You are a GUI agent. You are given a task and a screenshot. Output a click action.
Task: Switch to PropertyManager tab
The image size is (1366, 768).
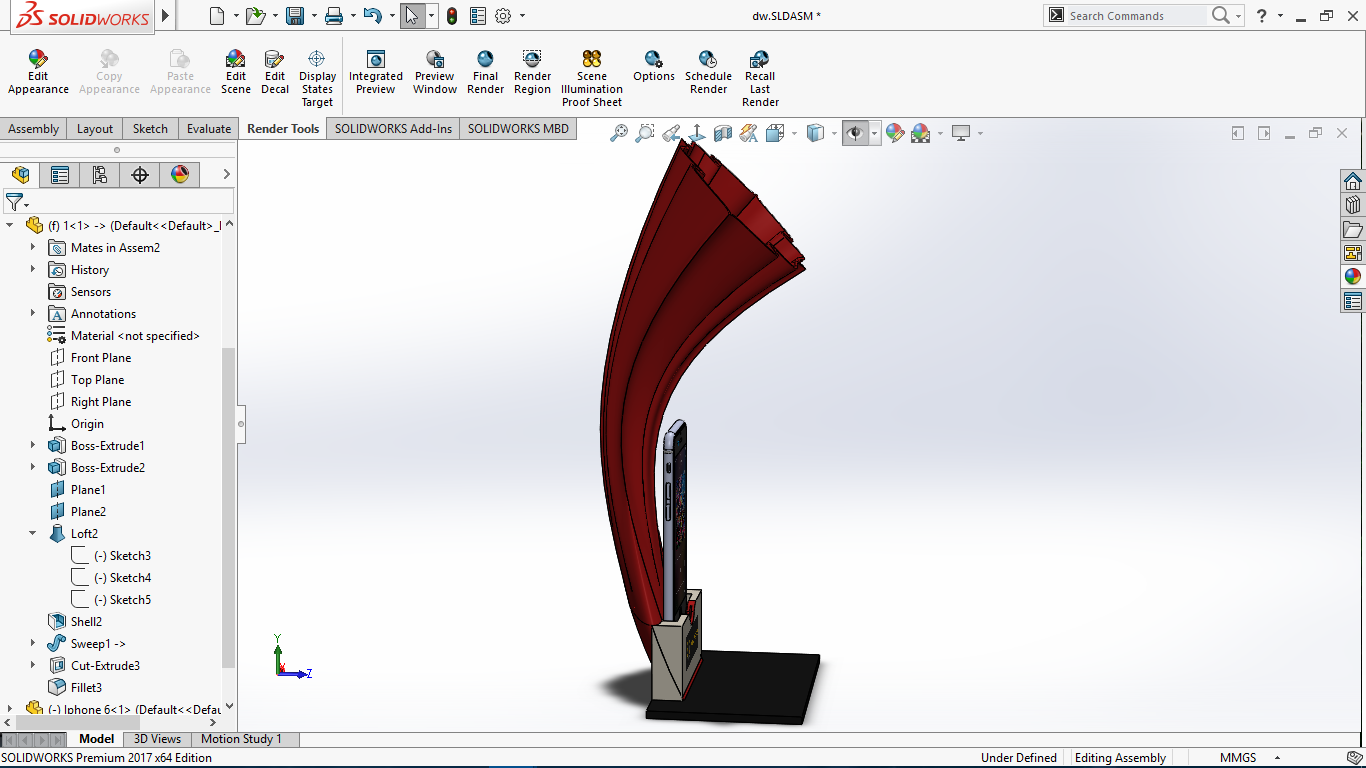tap(60, 175)
